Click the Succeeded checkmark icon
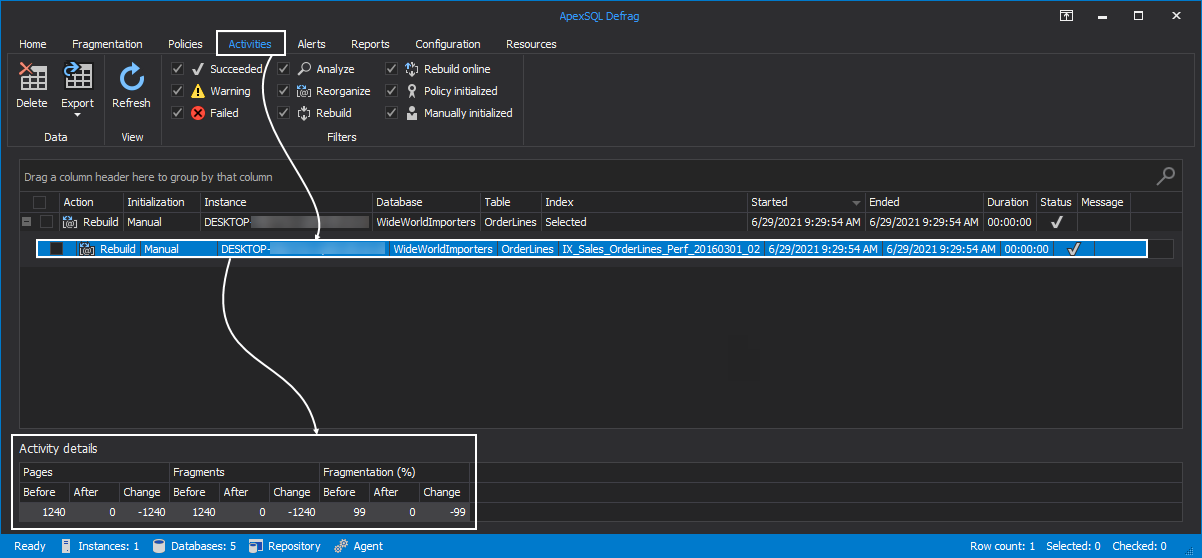 (x=198, y=69)
